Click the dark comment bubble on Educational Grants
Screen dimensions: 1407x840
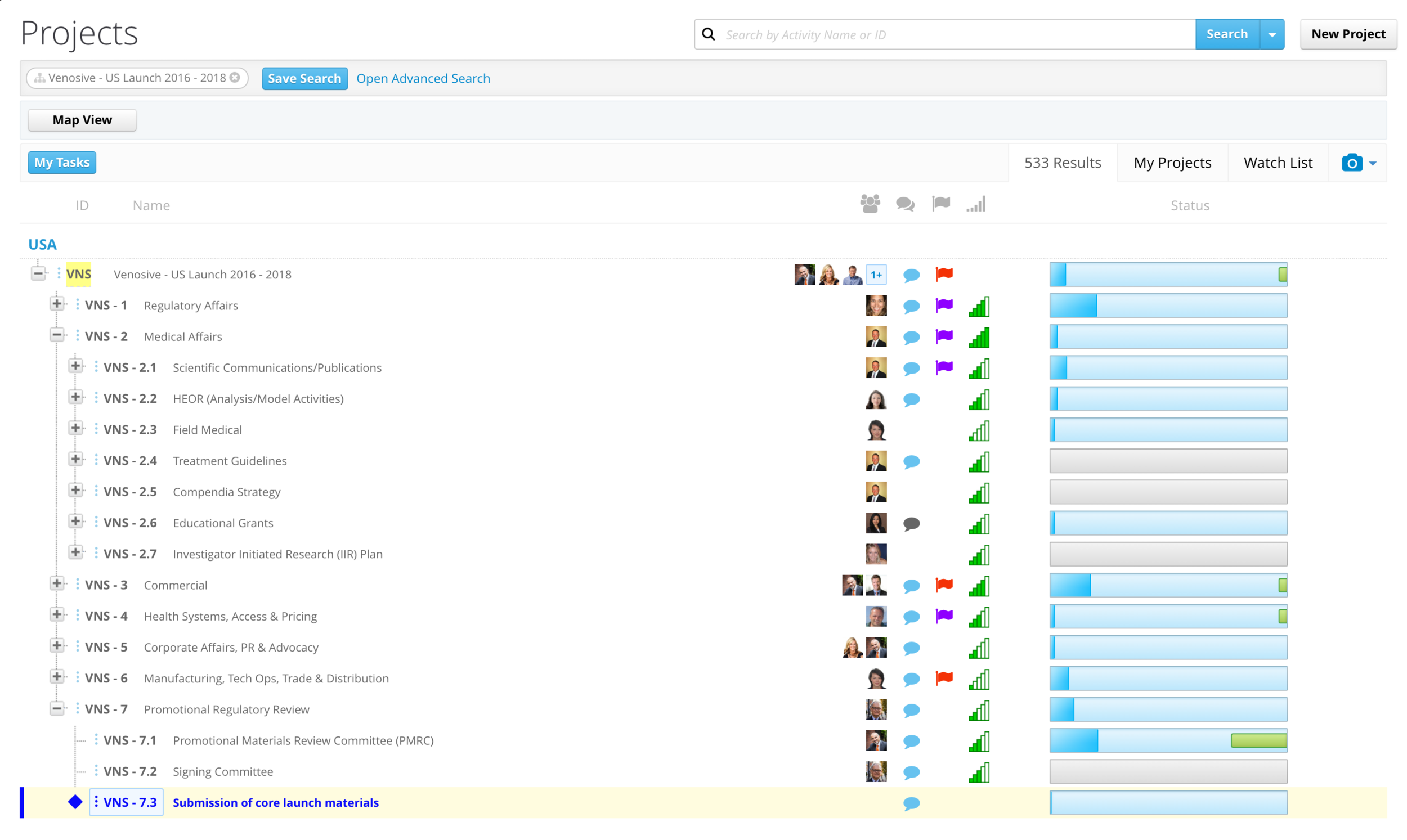[x=911, y=524]
